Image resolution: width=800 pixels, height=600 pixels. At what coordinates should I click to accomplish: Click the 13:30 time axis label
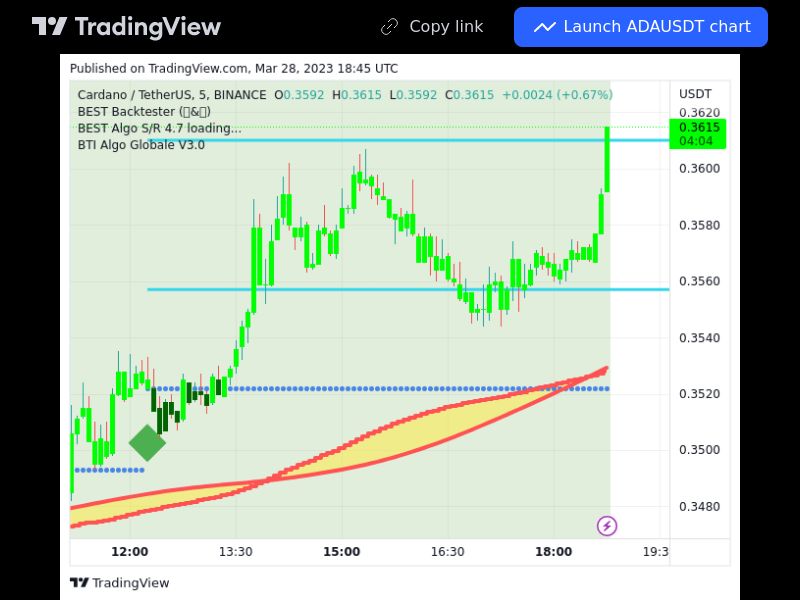point(236,552)
